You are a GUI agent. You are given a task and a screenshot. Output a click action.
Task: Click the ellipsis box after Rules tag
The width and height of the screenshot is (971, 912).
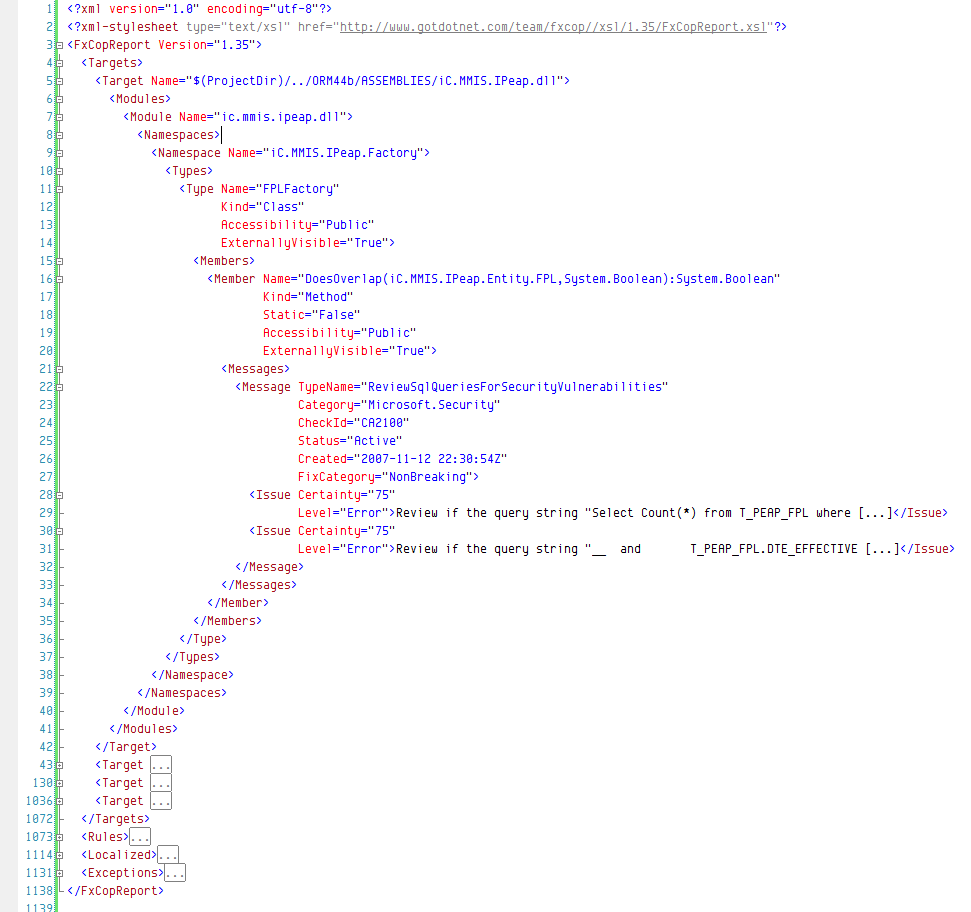click(140, 837)
